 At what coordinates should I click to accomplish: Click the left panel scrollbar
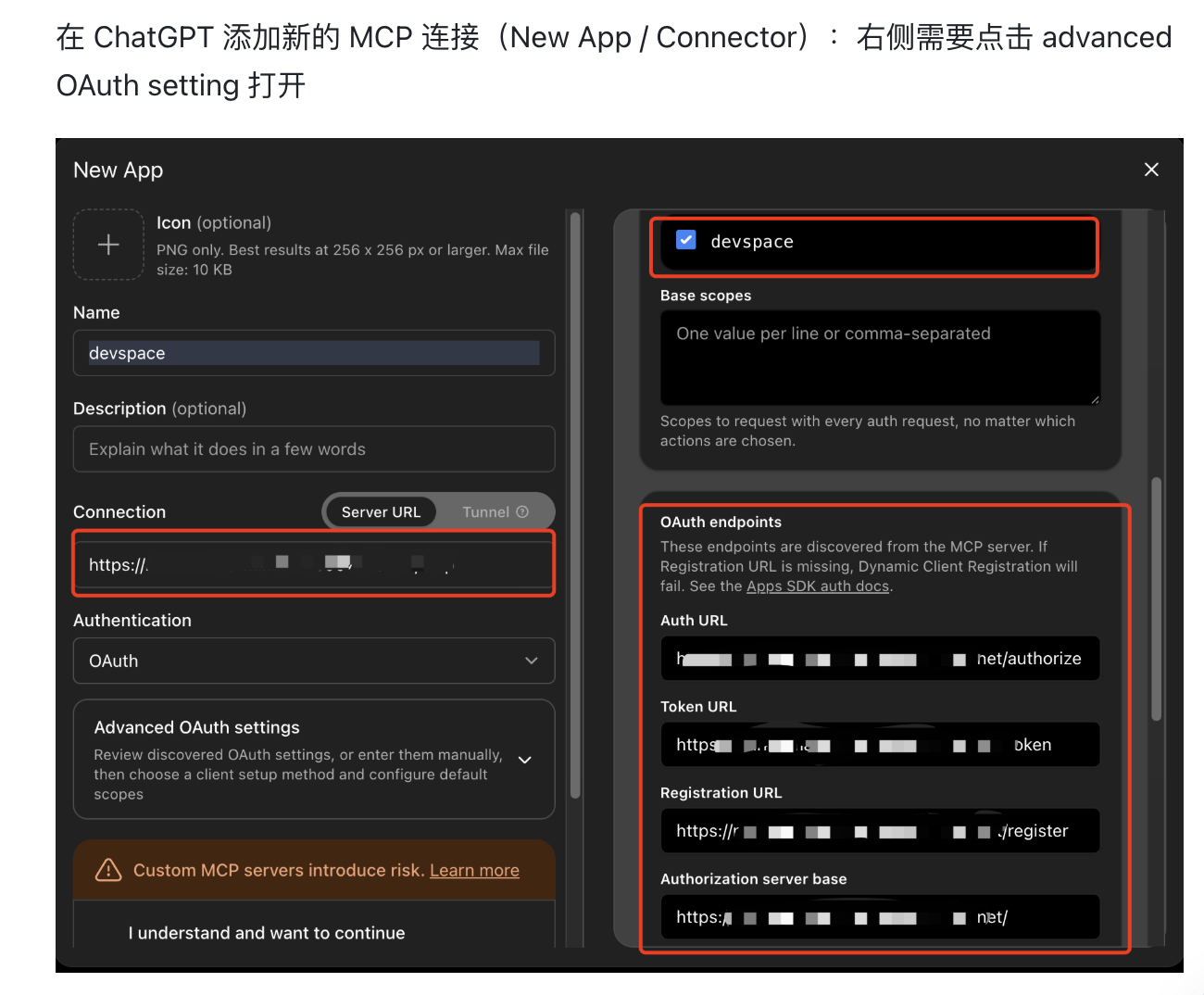tap(575, 505)
